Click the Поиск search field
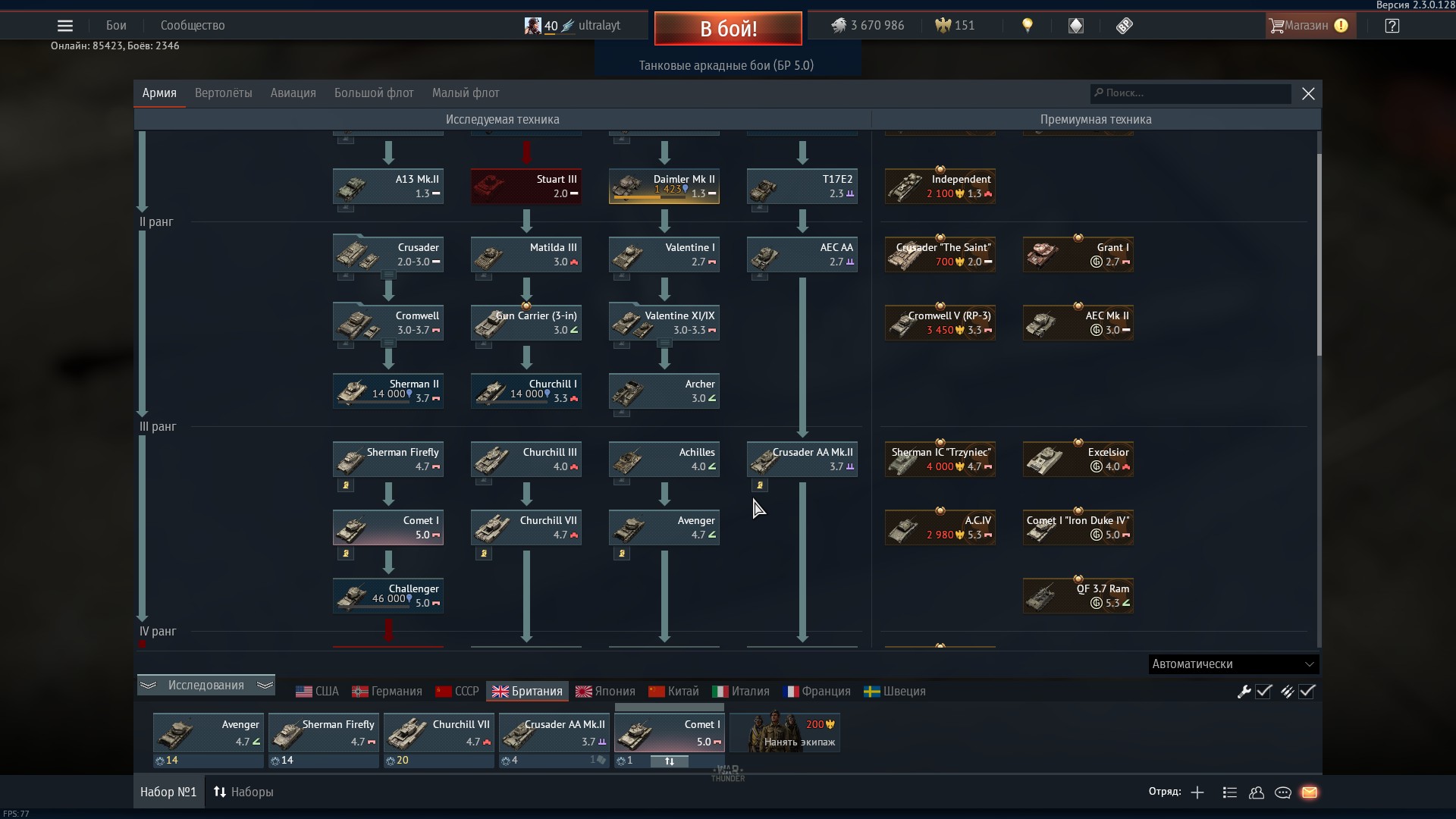 click(x=1191, y=93)
